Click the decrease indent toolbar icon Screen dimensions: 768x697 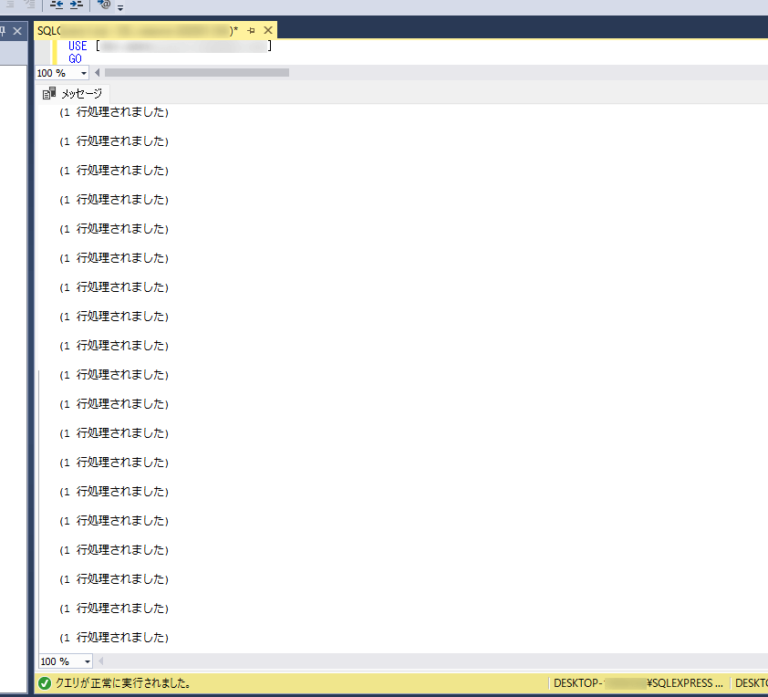56,5
